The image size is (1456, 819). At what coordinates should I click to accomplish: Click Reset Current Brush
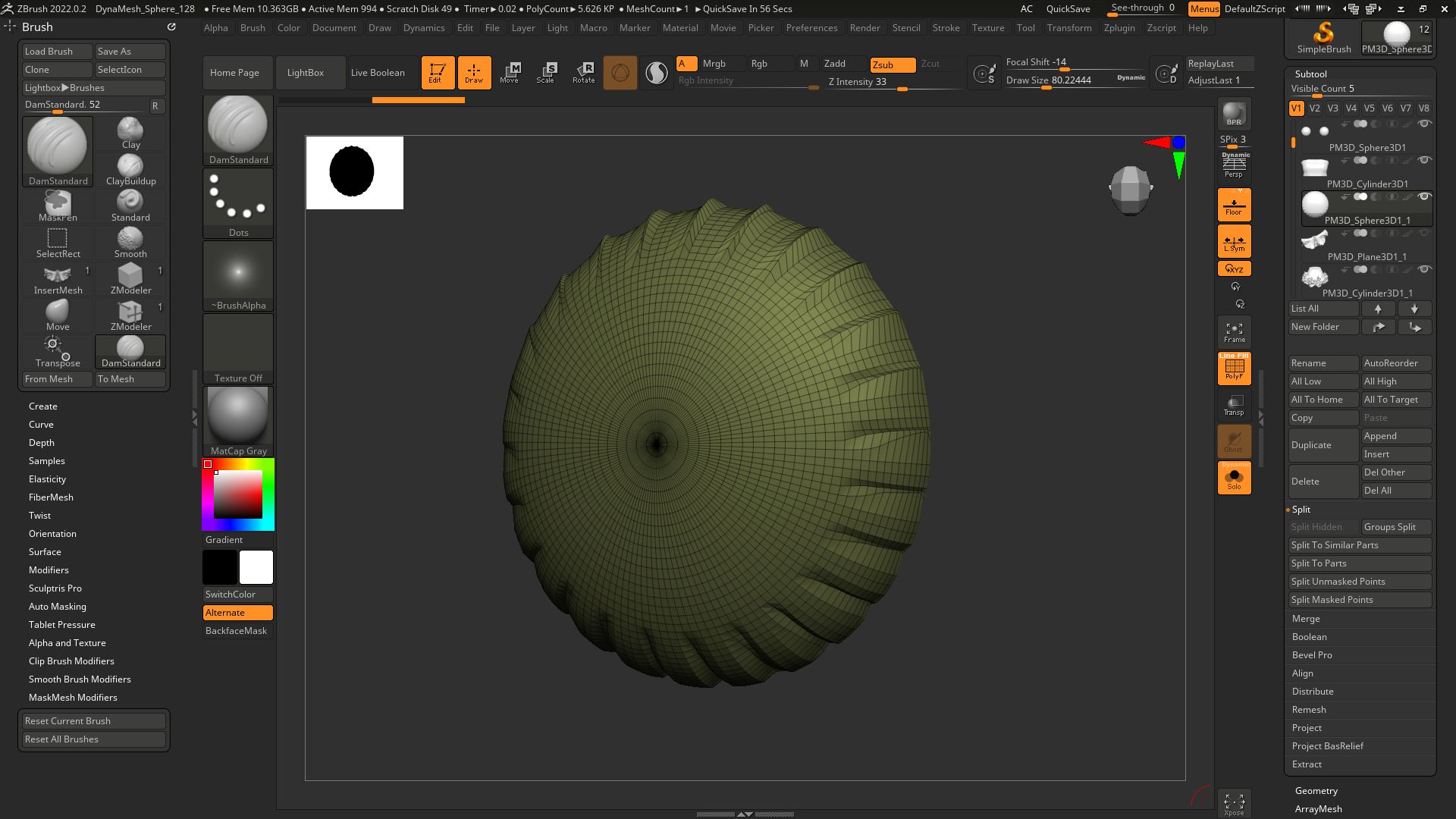click(x=93, y=721)
